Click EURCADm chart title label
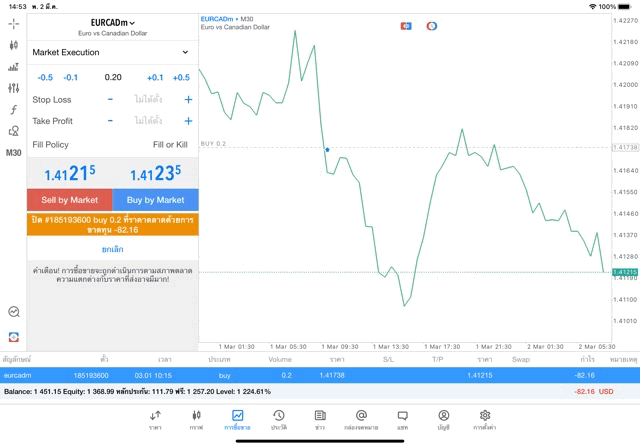 217,19
